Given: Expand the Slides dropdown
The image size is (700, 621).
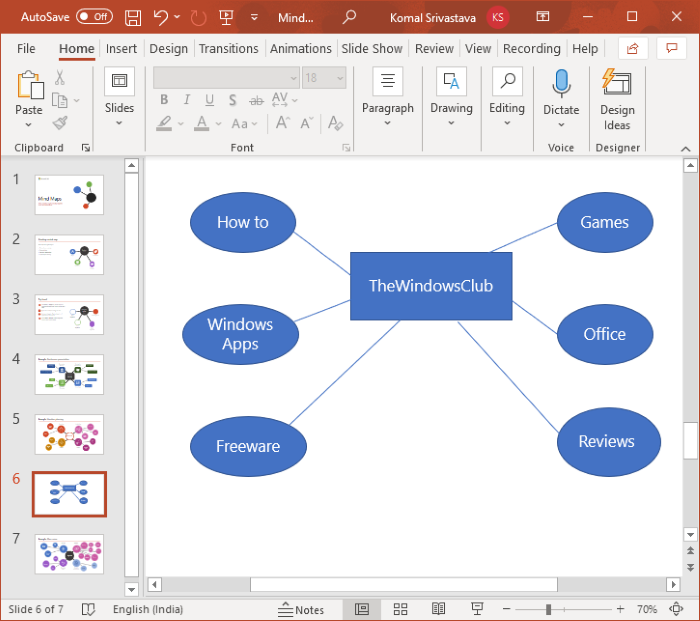Looking at the screenshot, I should [x=119, y=123].
